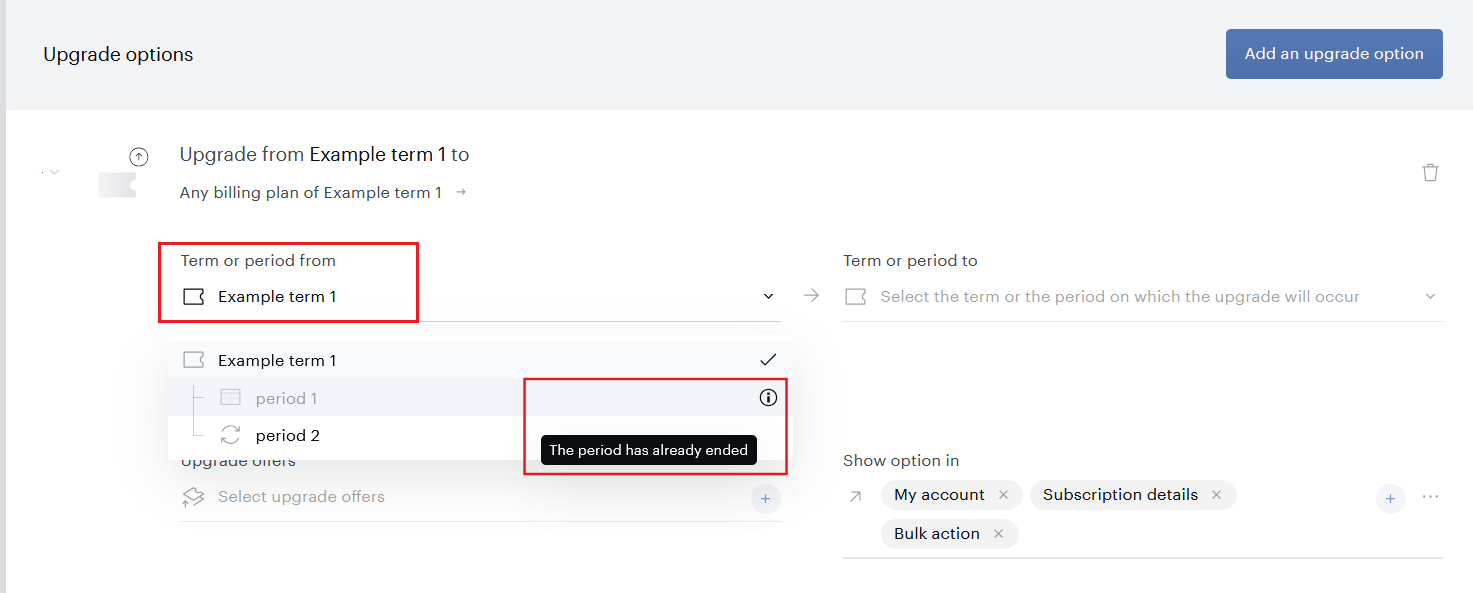Click plus icon in Show option in row
Viewport: 1473px width, 593px height.
1390,497
